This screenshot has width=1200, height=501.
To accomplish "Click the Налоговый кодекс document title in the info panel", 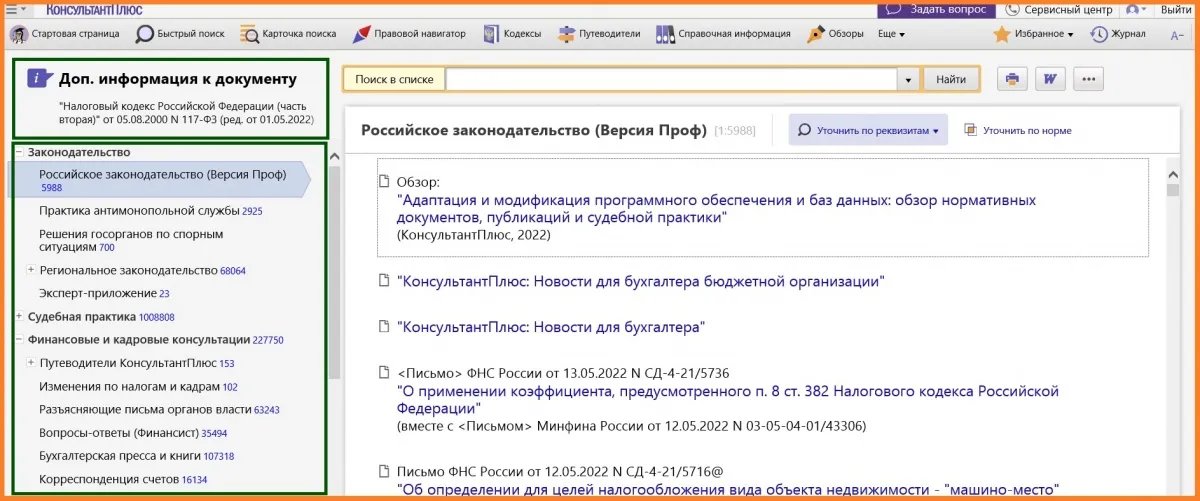I will point(186,112).
